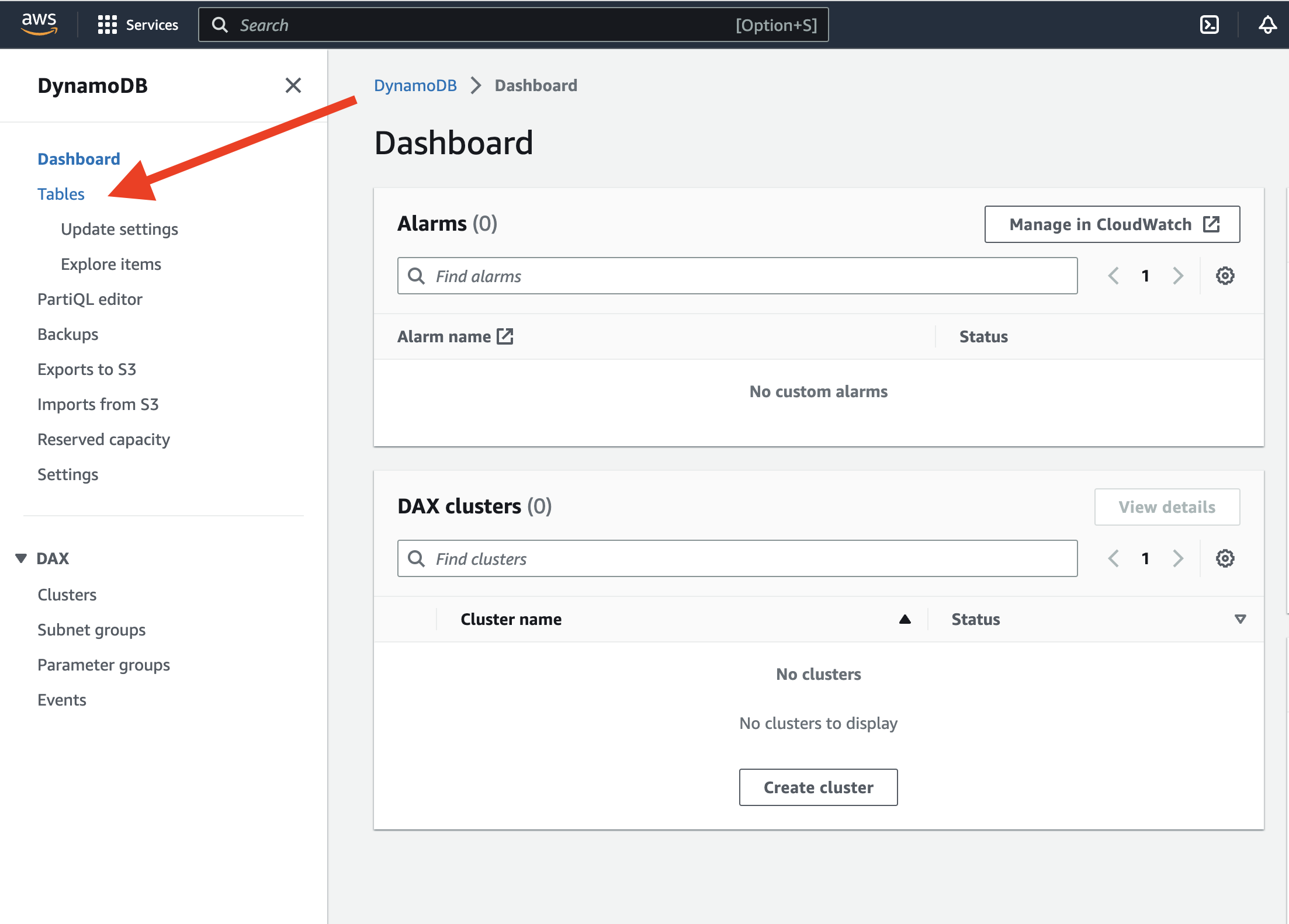This screenshot has width=1289, height=924.
Task: Open the notifications bell
Action: click(1267, 25)
